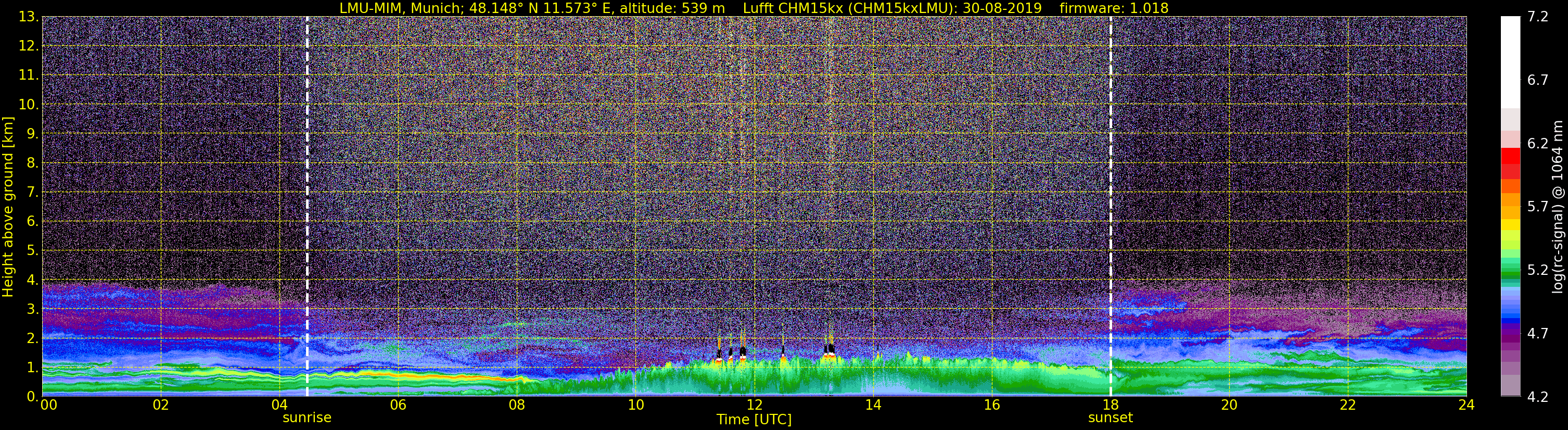
Task: Click the 'sunrise' label below the time axis
Action: 307,418
